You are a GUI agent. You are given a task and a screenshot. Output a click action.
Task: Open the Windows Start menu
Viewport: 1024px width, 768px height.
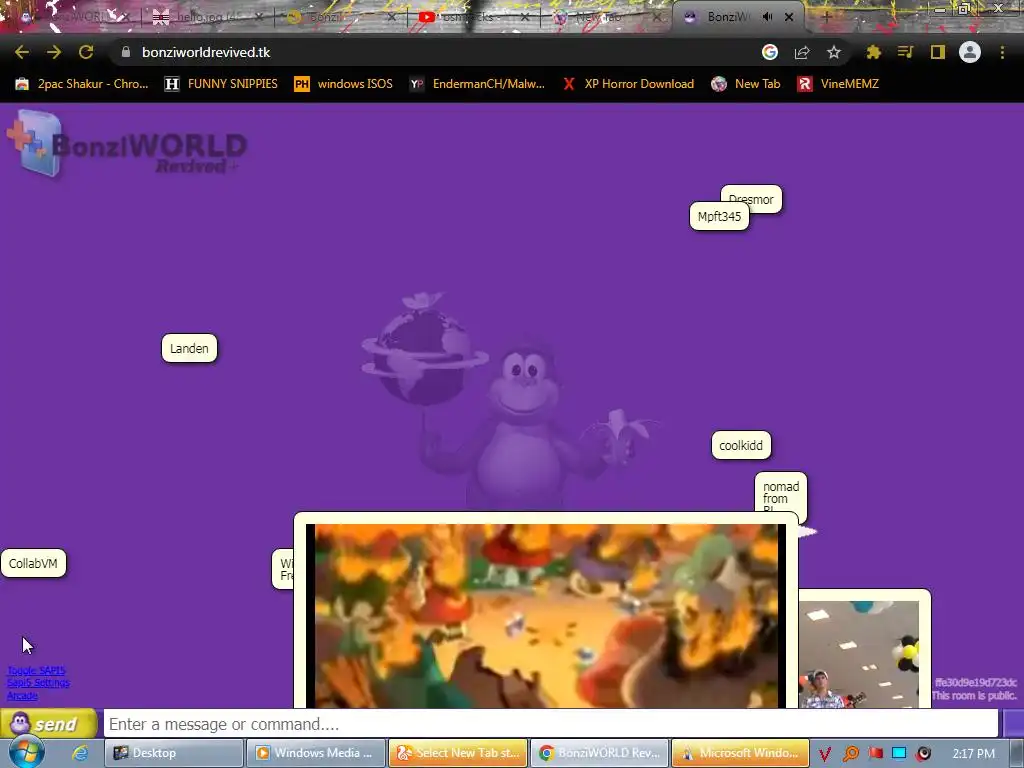point(27,752)
